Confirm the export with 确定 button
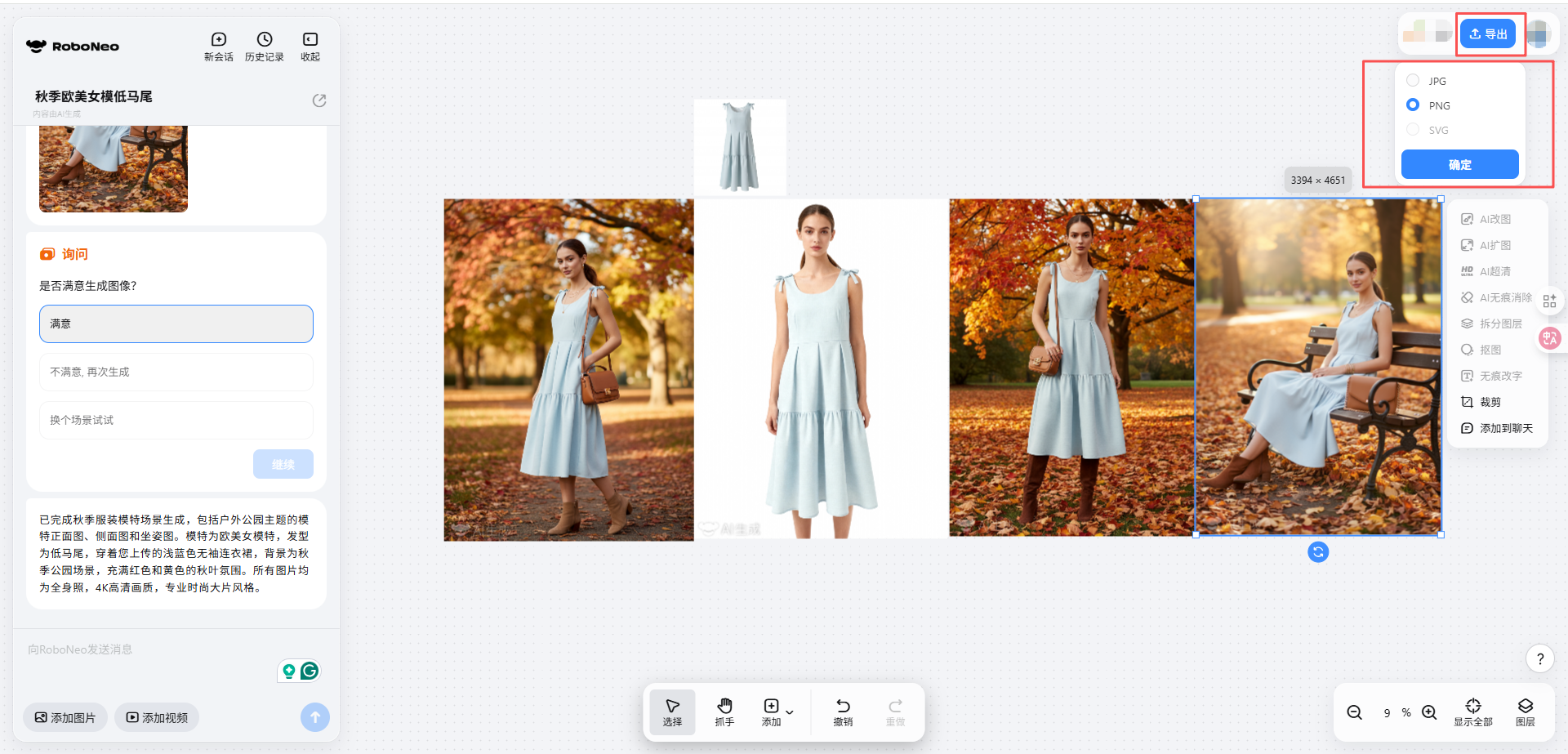Image resolution: width=1568 pixels, height=754 pixels. coord(1459,164)
